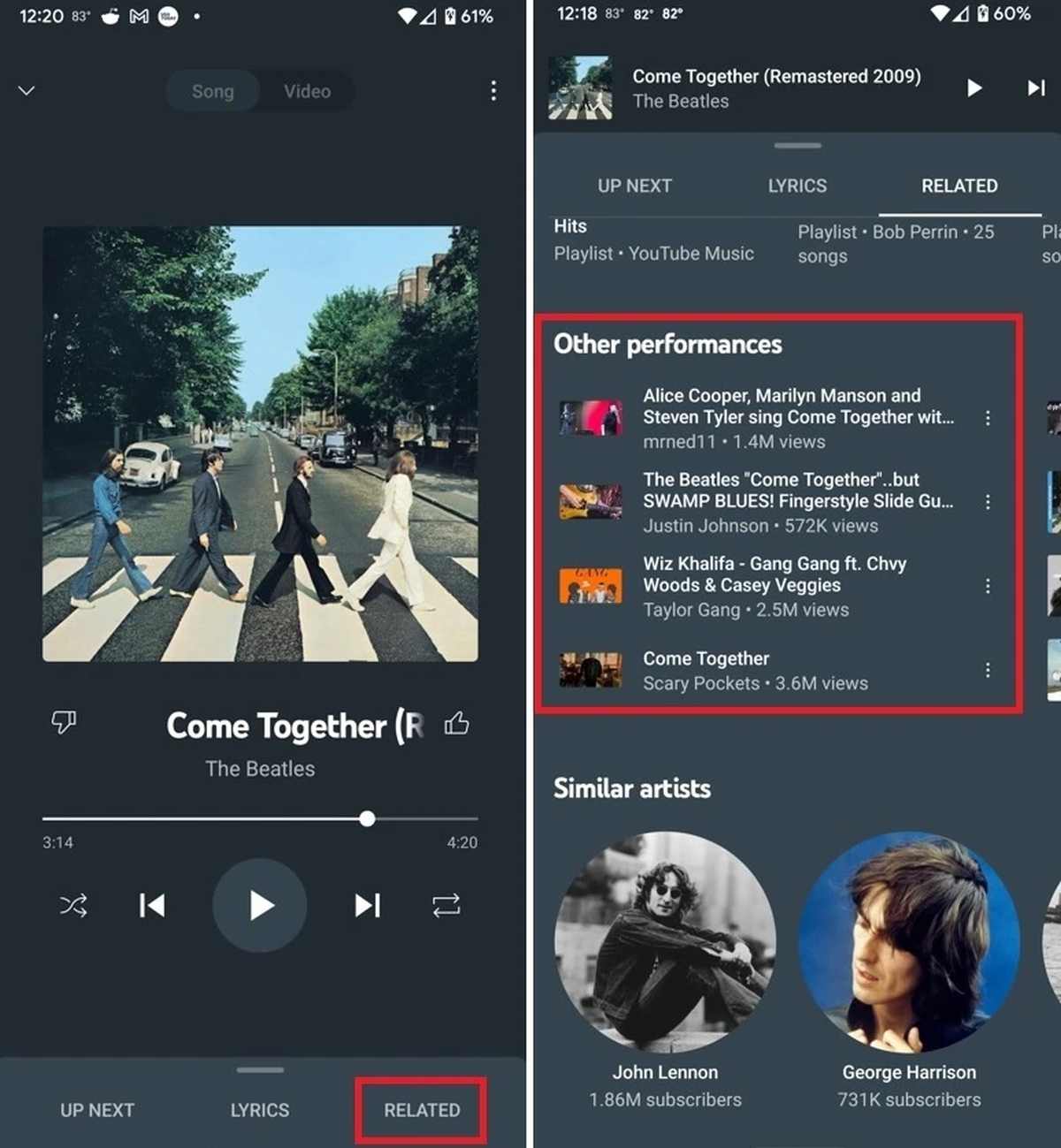The height and width of the screenshot is (1148, 1061).
Task: Open the Bob Perrin 25 songs playlist
Action: tap(896, 244)
